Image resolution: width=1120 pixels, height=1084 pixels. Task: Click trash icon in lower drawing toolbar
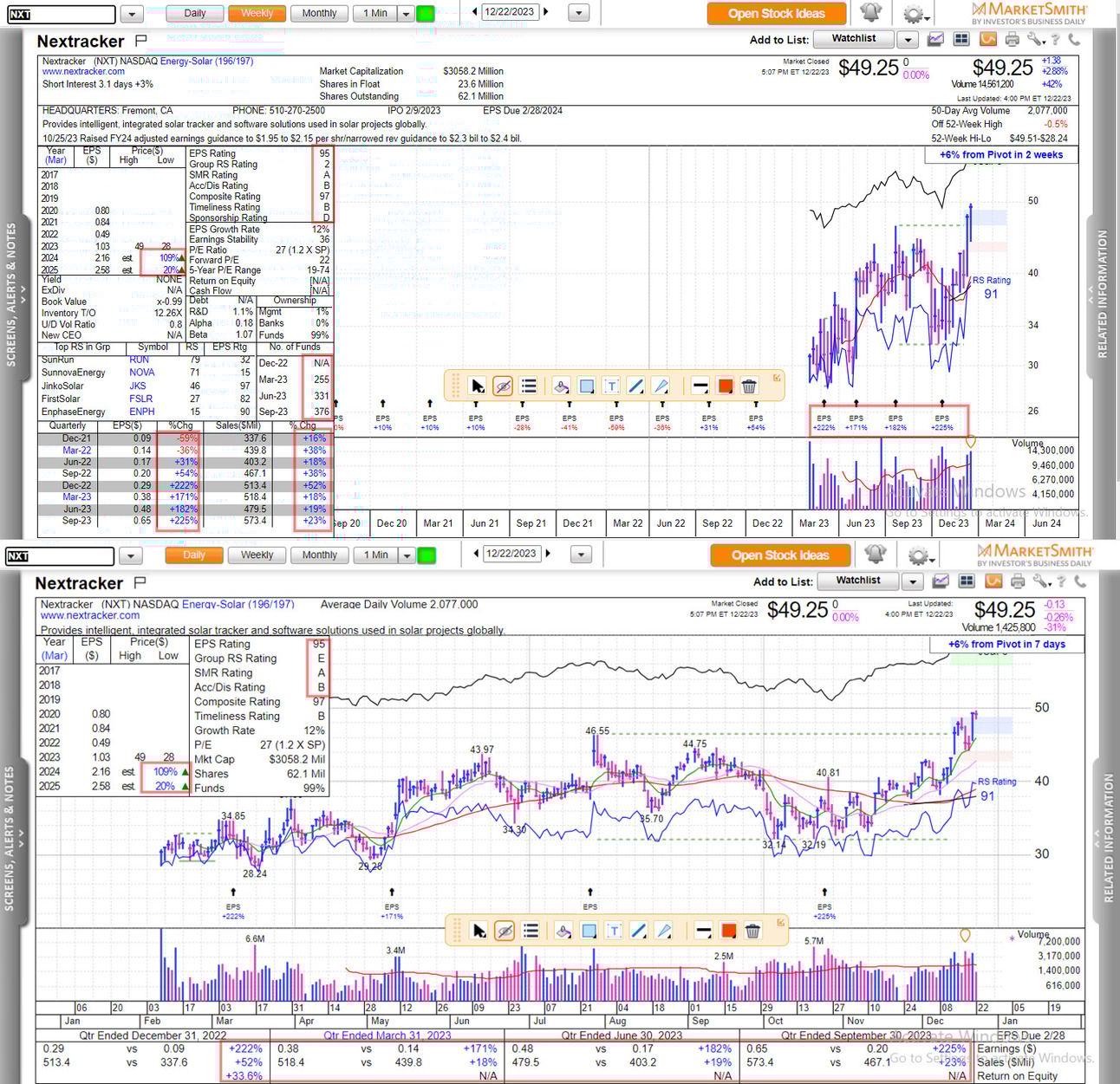tap(753, 931)
